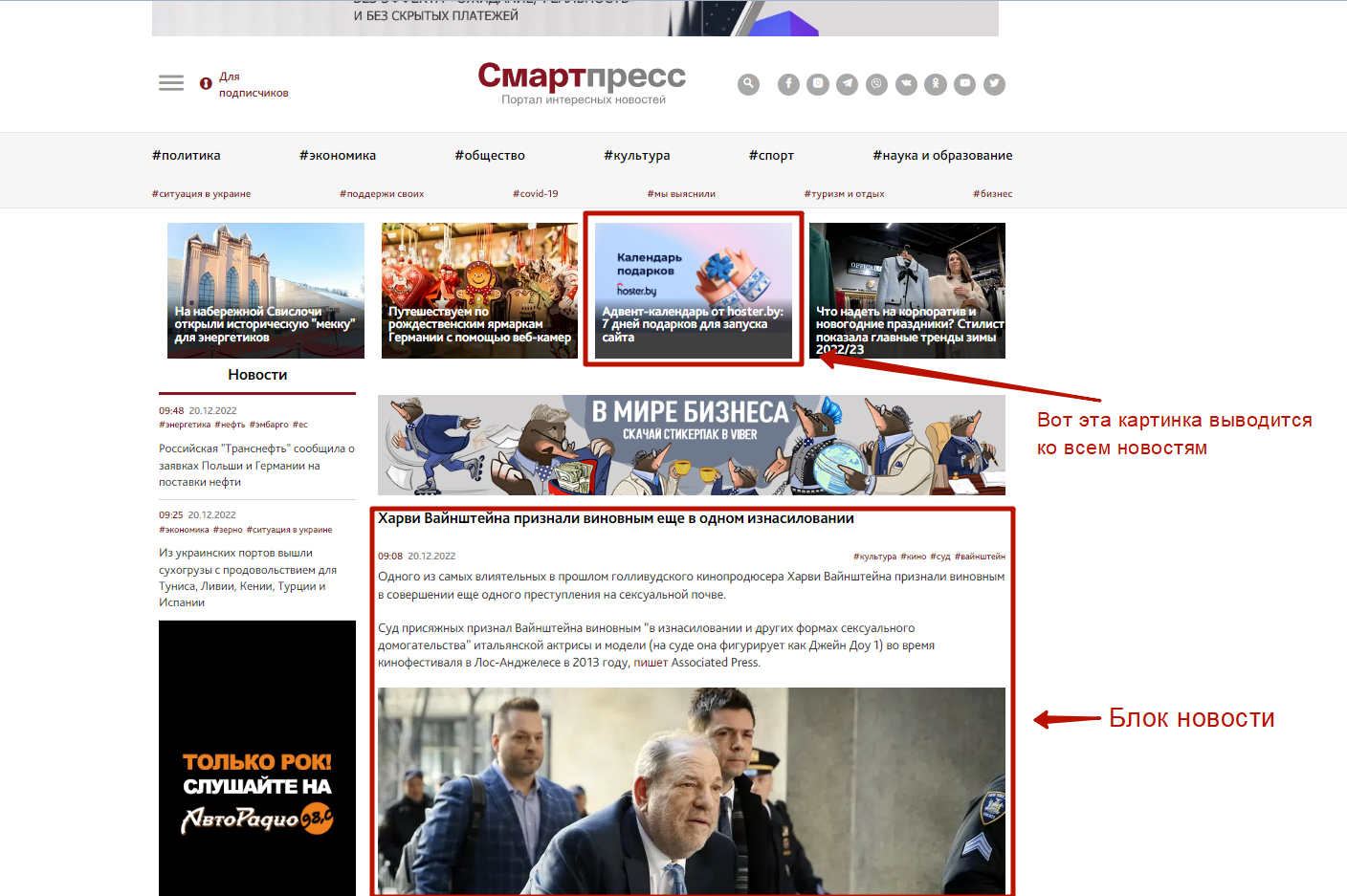1347x896 pixels.
Task: Click the hoster.by advent calendar thumbnail
Action: 694,291
